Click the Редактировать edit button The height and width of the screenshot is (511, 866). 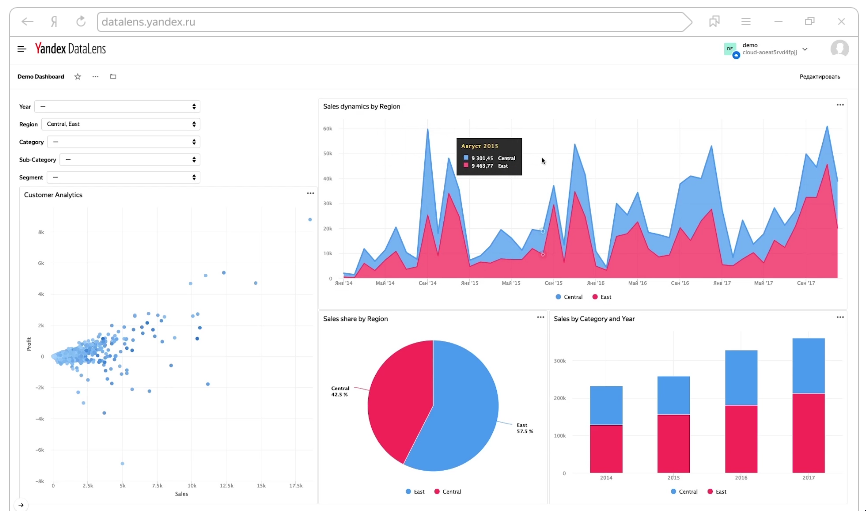tap(820, 77)
